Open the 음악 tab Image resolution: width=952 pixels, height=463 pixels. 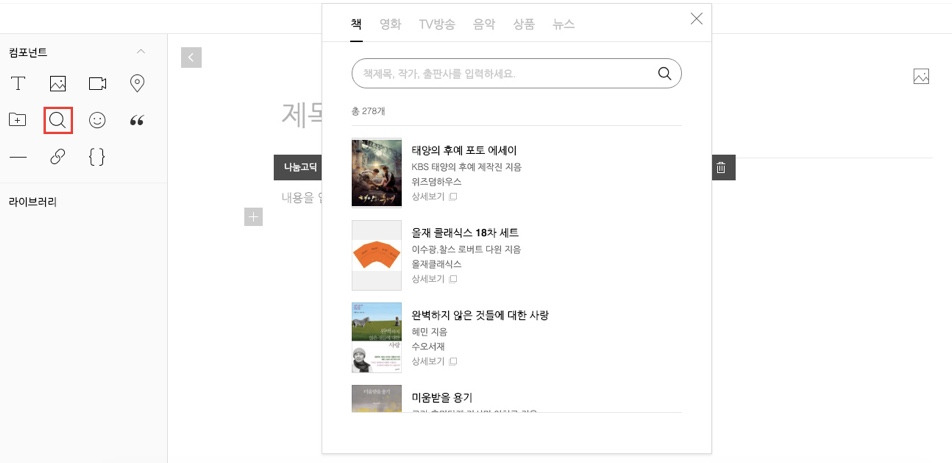(484, 24)
